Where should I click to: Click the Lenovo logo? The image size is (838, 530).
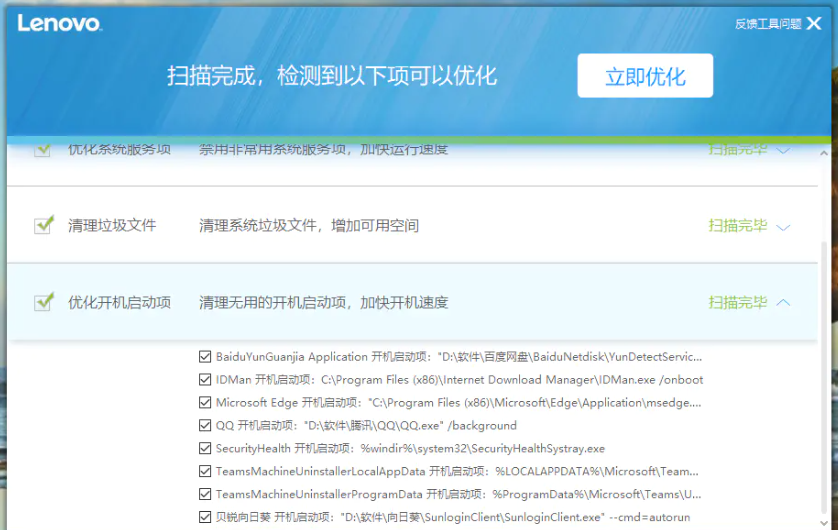pyautogui.click(x=59, y=23)
